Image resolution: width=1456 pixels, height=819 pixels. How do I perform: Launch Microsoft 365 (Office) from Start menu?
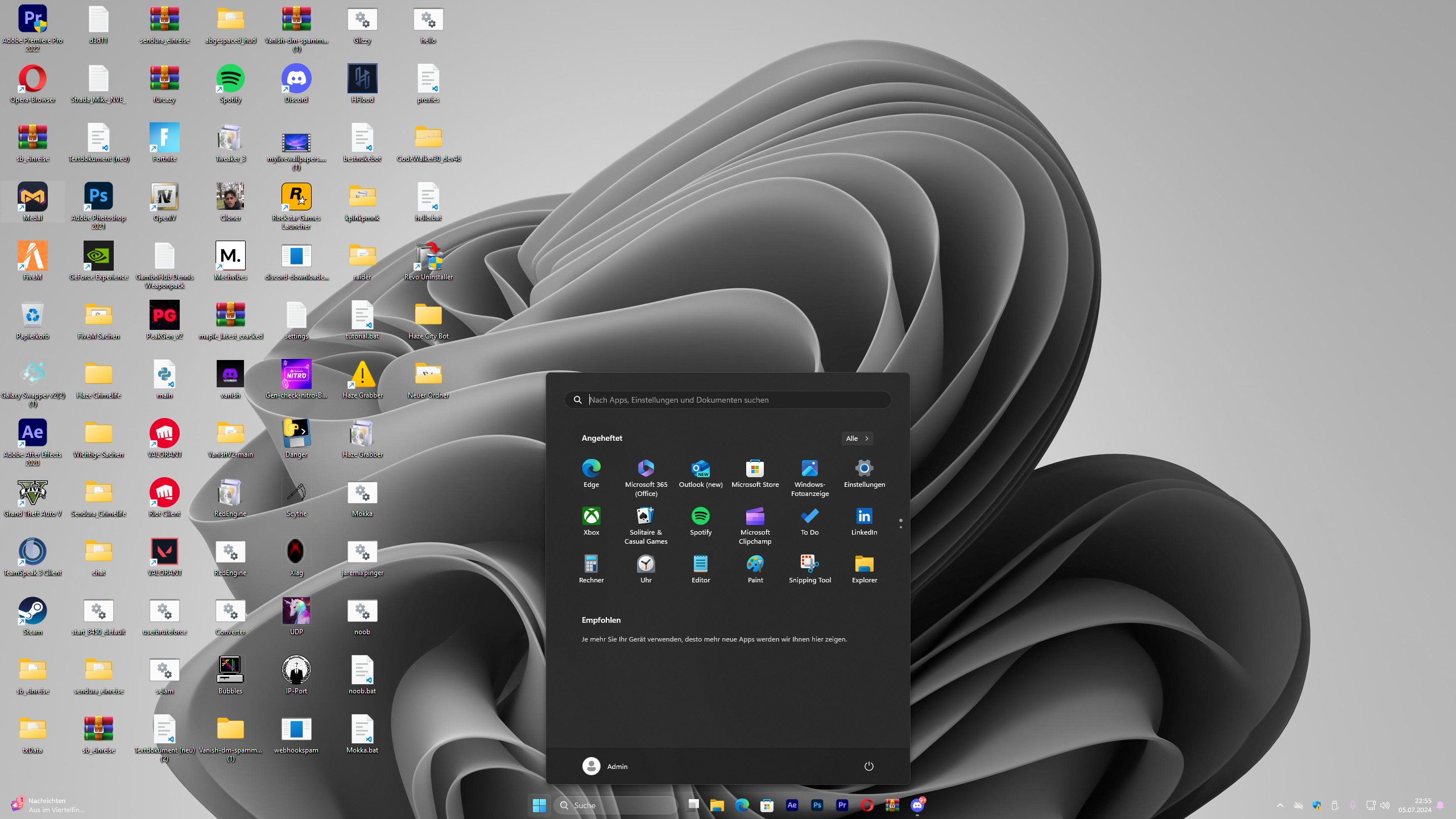(646, 478)
